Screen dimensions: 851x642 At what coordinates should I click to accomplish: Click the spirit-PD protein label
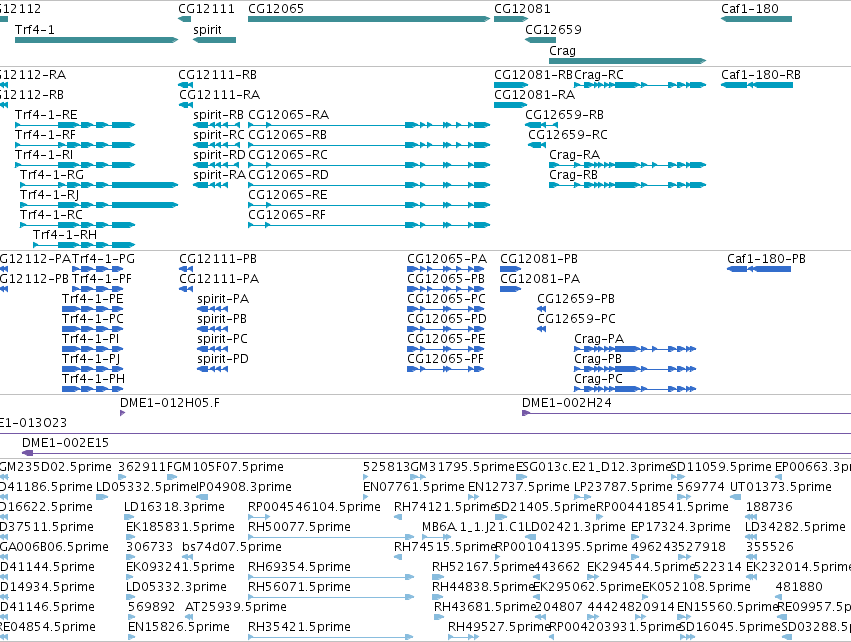point(223,359)
